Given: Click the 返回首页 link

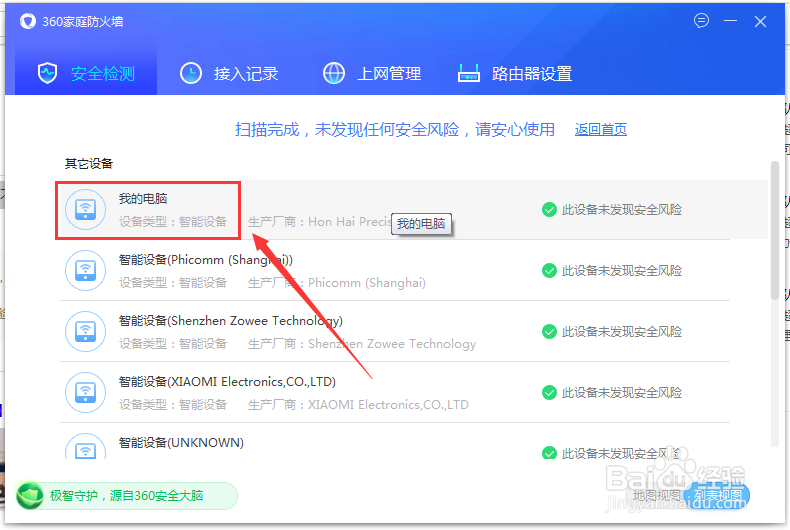Looking at the screenshot, I should pos(601,129).
